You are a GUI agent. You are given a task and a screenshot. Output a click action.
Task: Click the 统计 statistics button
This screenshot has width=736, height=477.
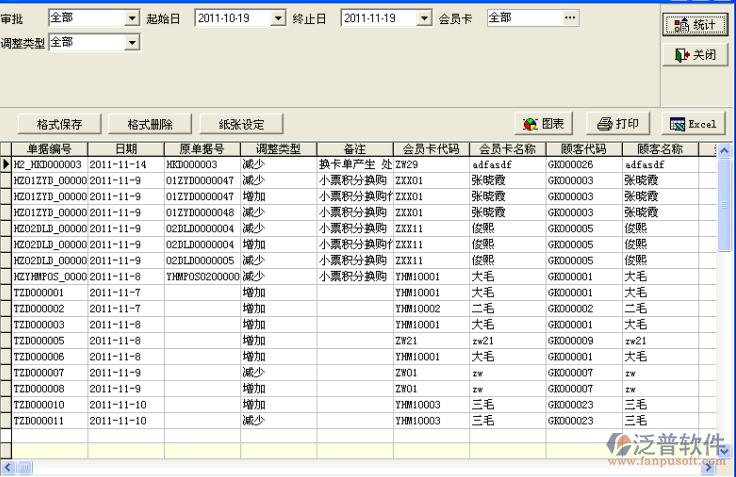[x=695, y=24]
